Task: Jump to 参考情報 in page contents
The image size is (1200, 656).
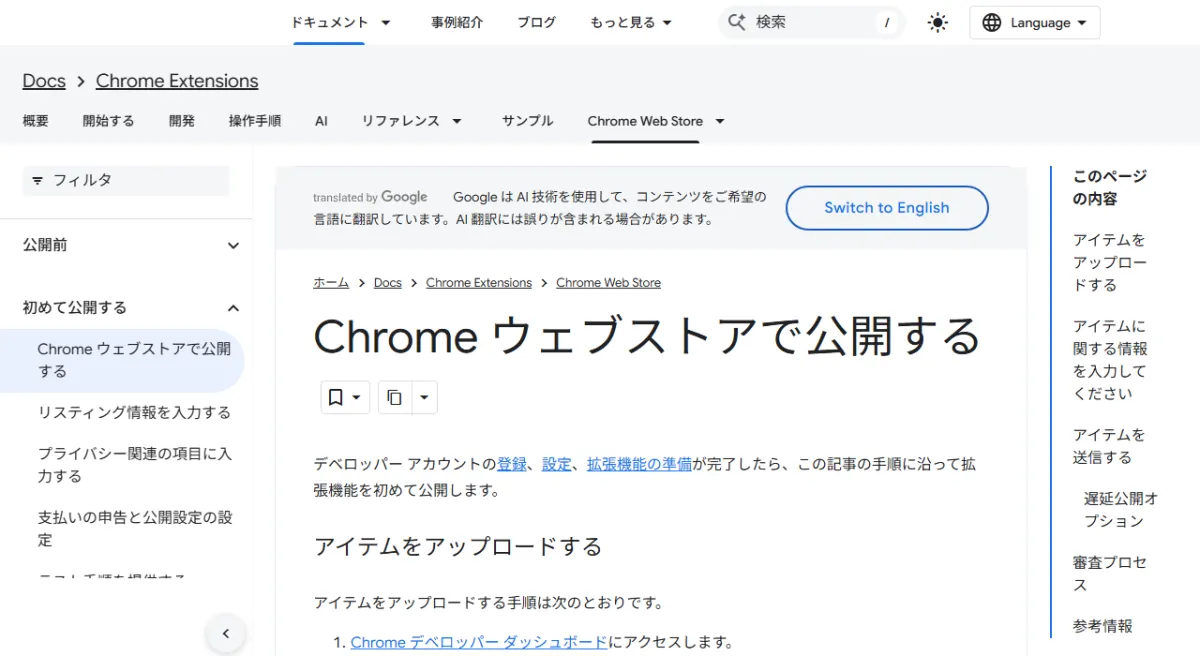Action: pos(1103,626)
